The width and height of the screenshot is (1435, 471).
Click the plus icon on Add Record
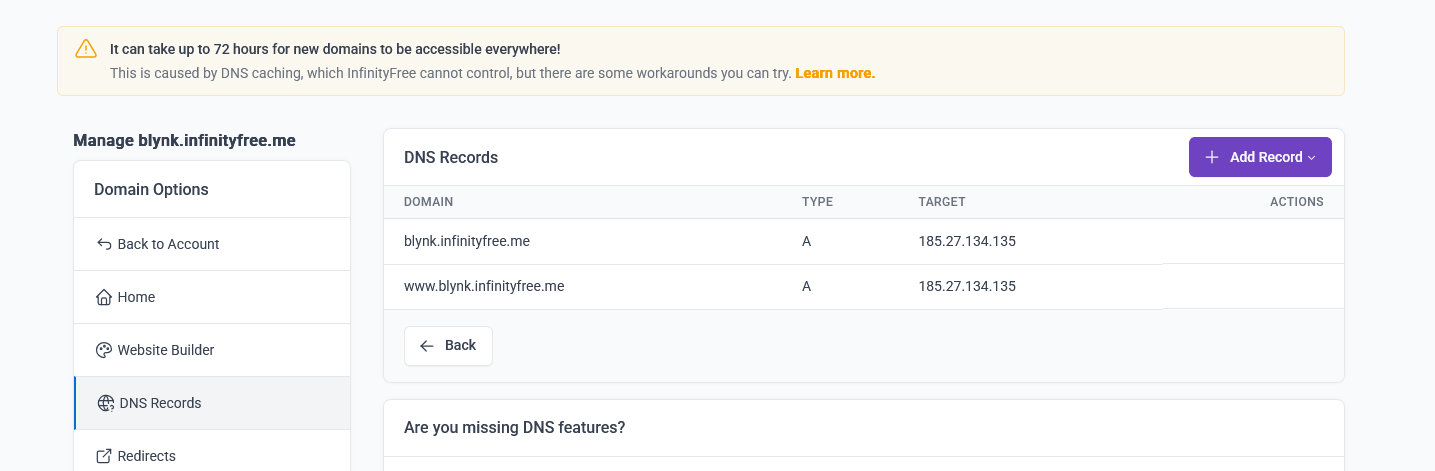tap(1212, 157)
